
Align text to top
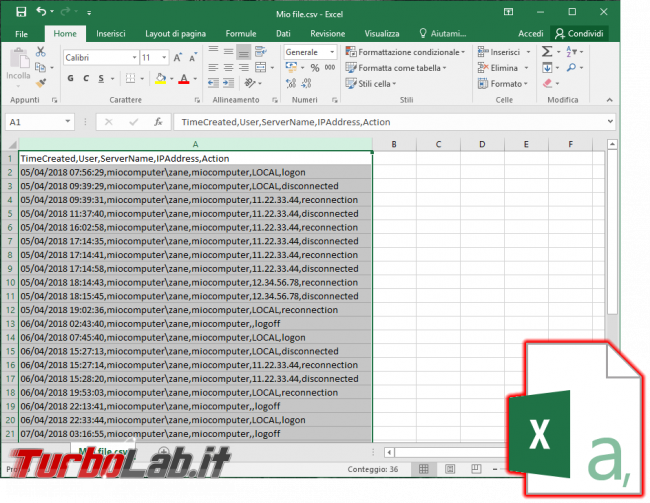(x=213, y=52)
